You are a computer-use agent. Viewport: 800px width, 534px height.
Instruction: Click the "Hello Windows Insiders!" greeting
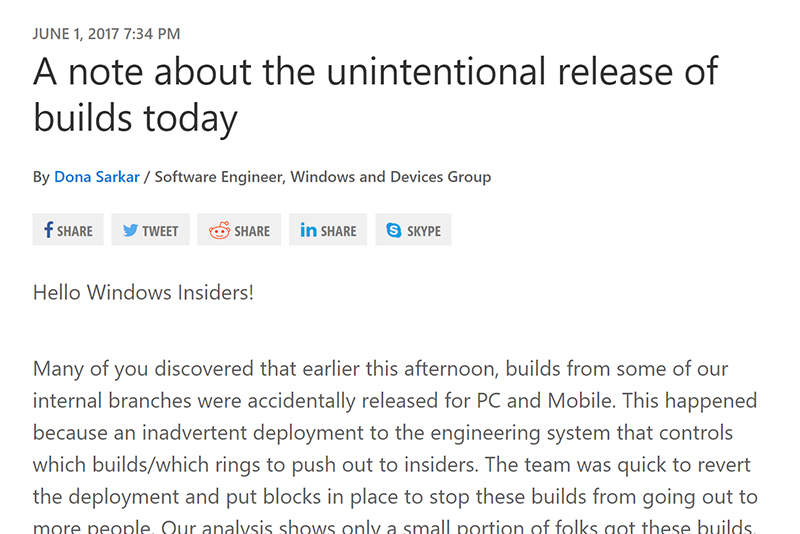[x=143, y=293]
